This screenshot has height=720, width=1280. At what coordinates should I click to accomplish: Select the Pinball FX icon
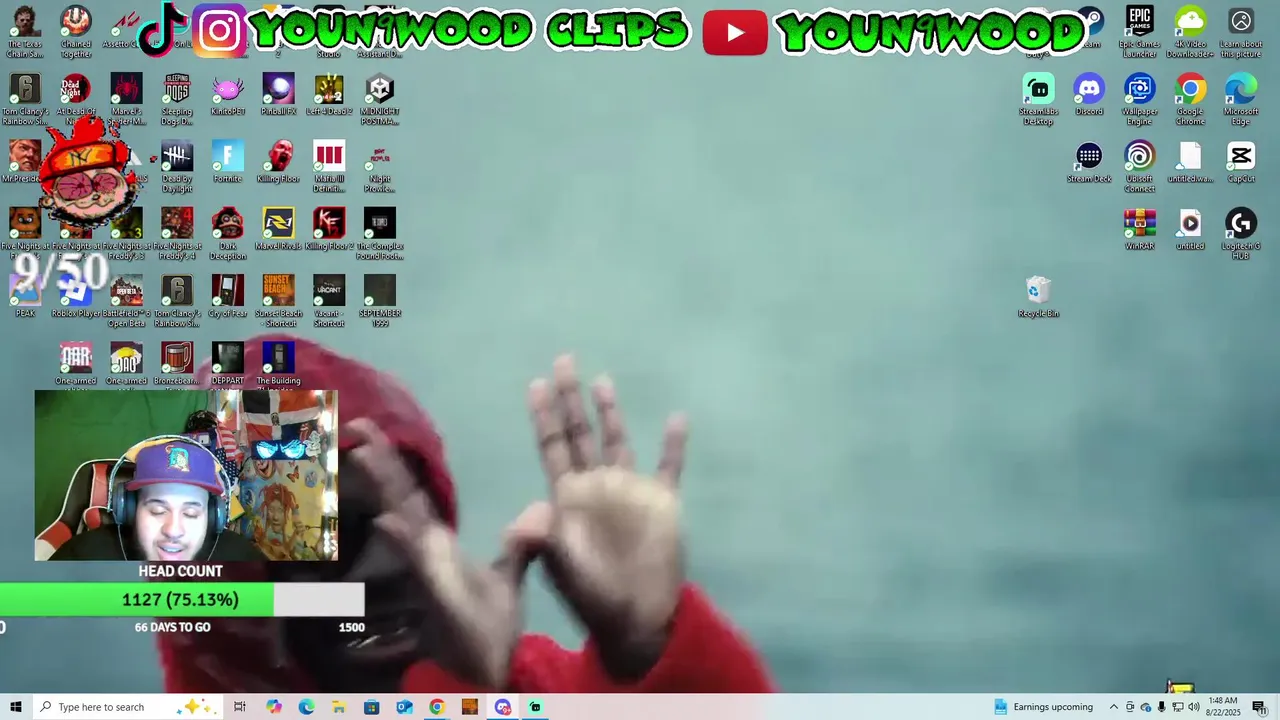[x=278, y=95]
